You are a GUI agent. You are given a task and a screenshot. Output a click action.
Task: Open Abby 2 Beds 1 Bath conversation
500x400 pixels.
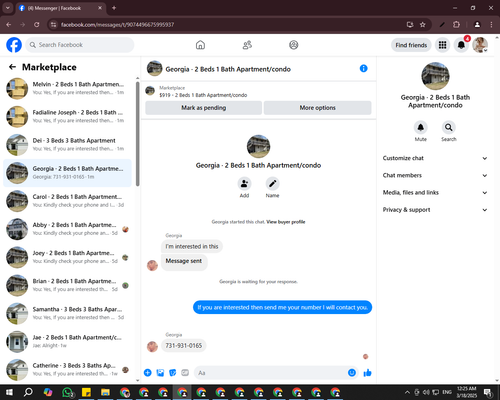68,229
